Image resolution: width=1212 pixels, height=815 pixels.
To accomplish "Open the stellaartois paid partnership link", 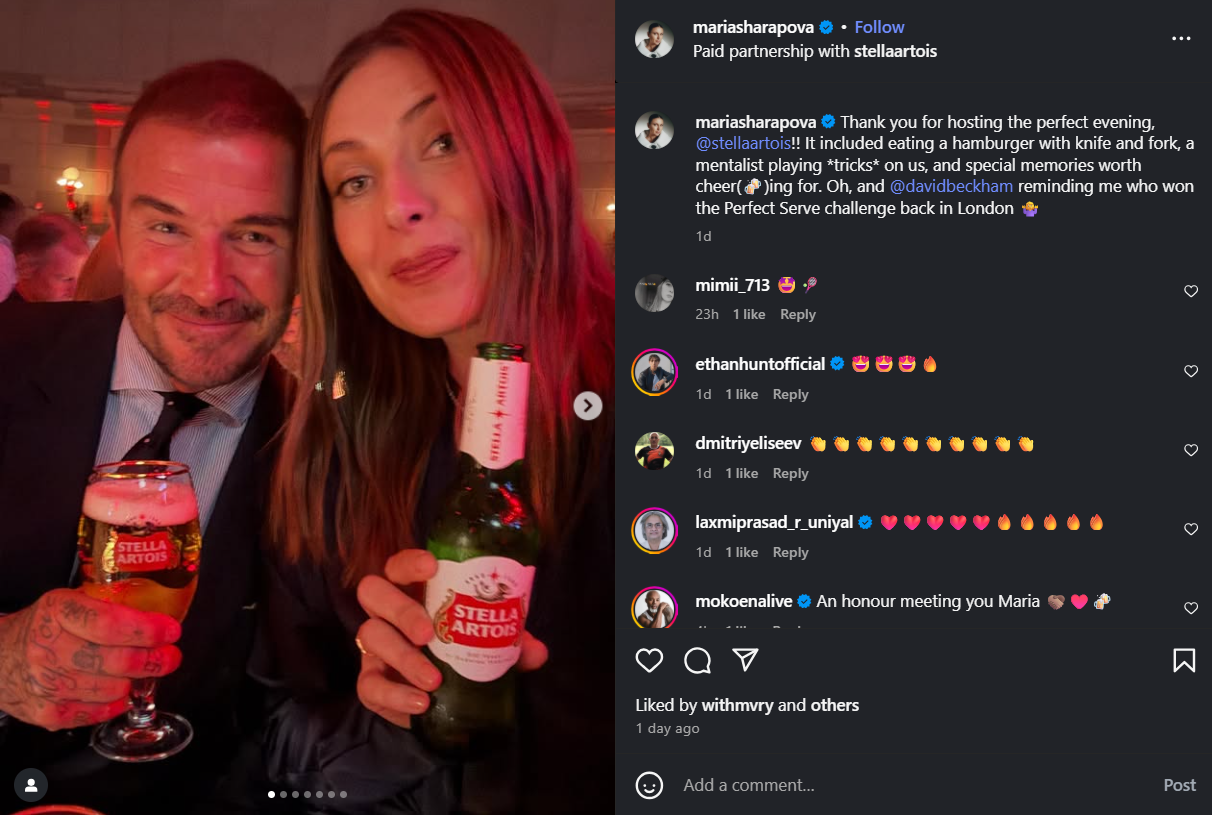I will coord(895,51).
